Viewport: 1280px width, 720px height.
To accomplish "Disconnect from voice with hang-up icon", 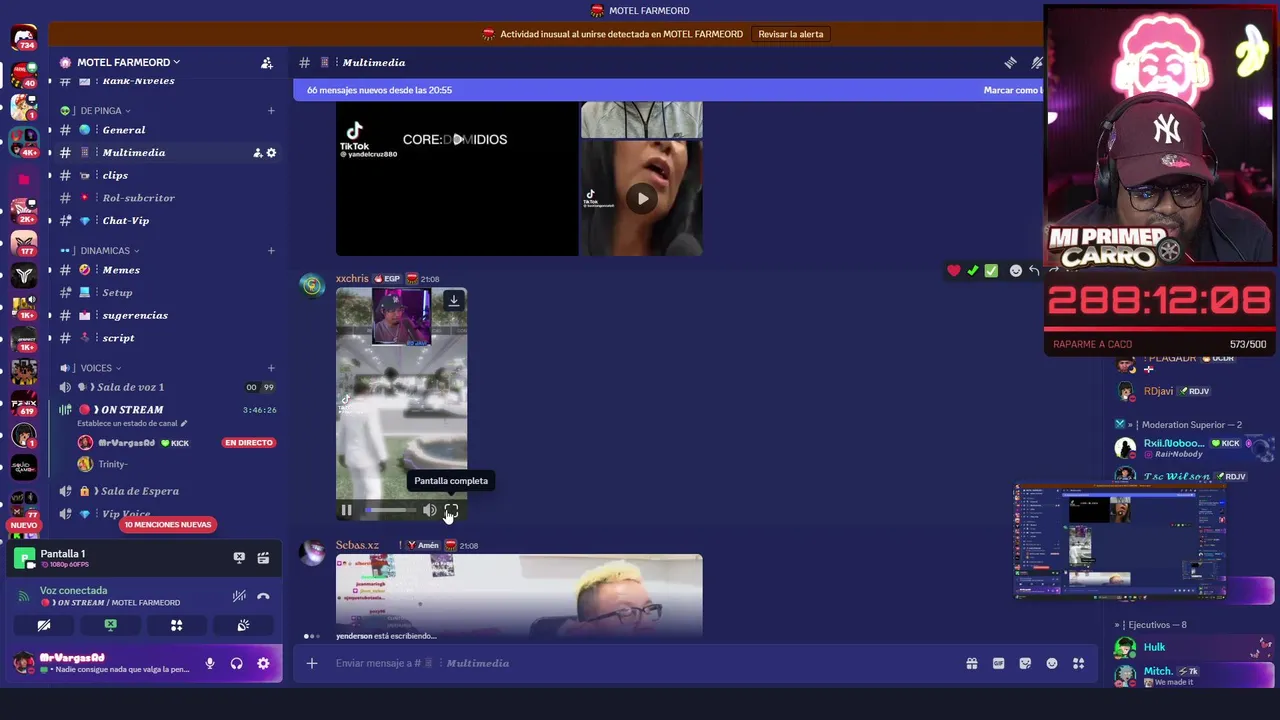I will [263, 596].
